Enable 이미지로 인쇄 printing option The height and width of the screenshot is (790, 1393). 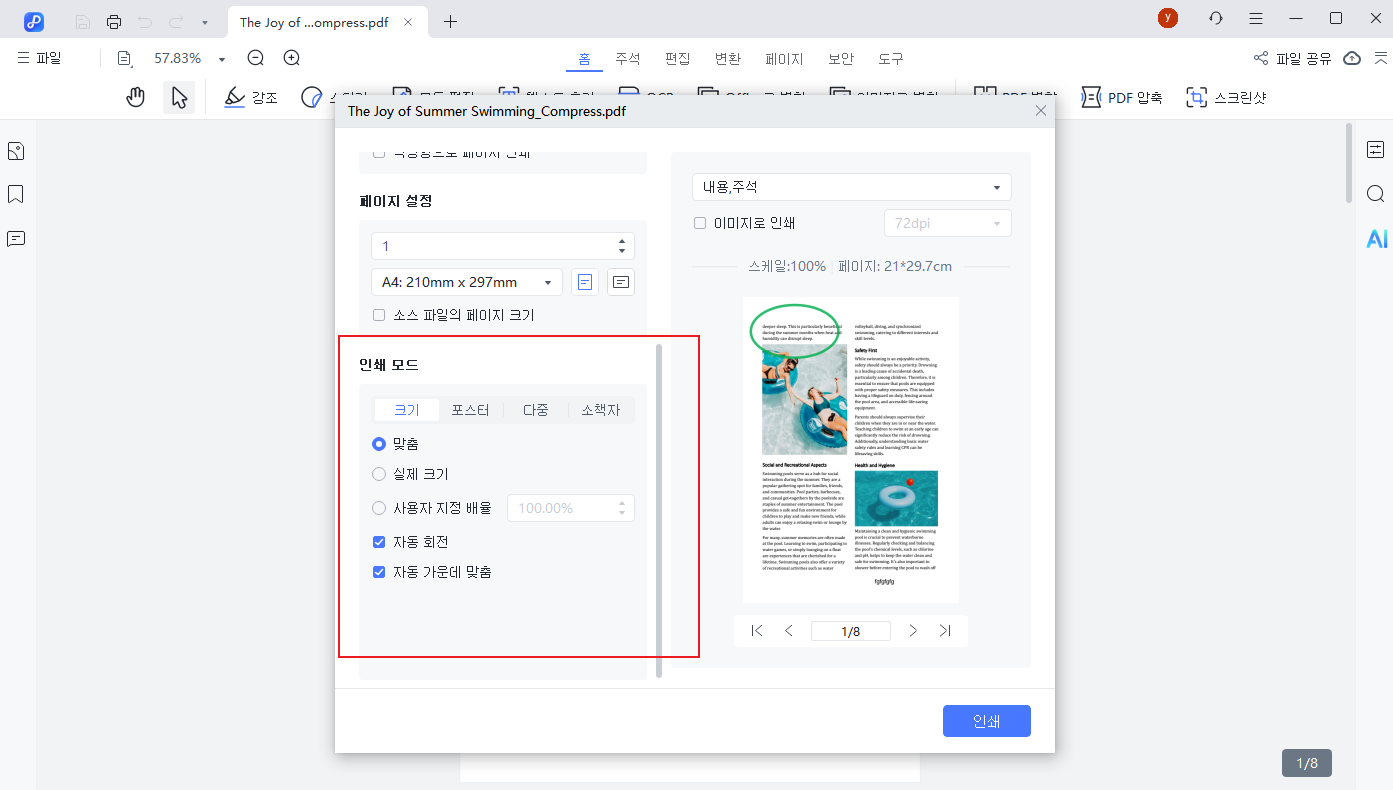coord(699,223)
